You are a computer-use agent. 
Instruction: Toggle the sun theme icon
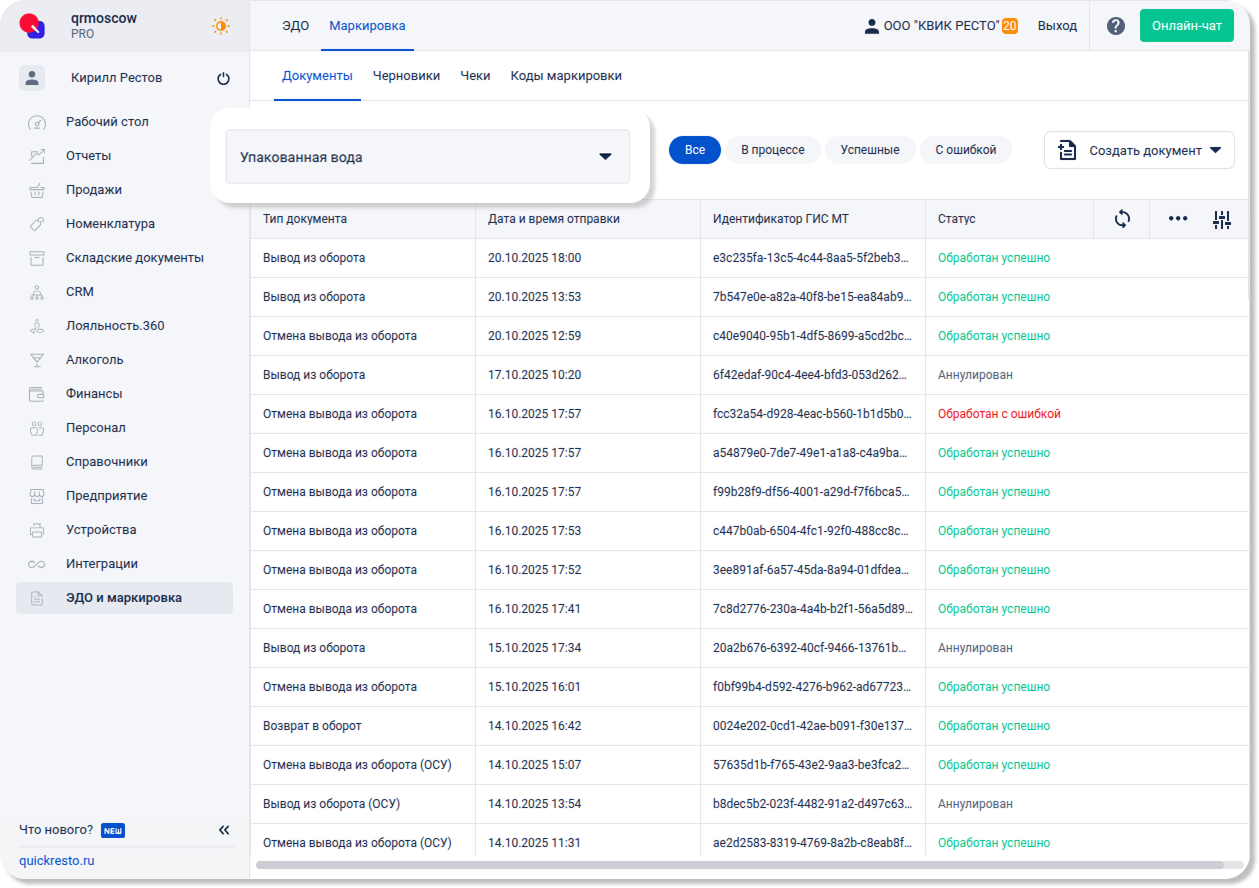pos(221,26)
